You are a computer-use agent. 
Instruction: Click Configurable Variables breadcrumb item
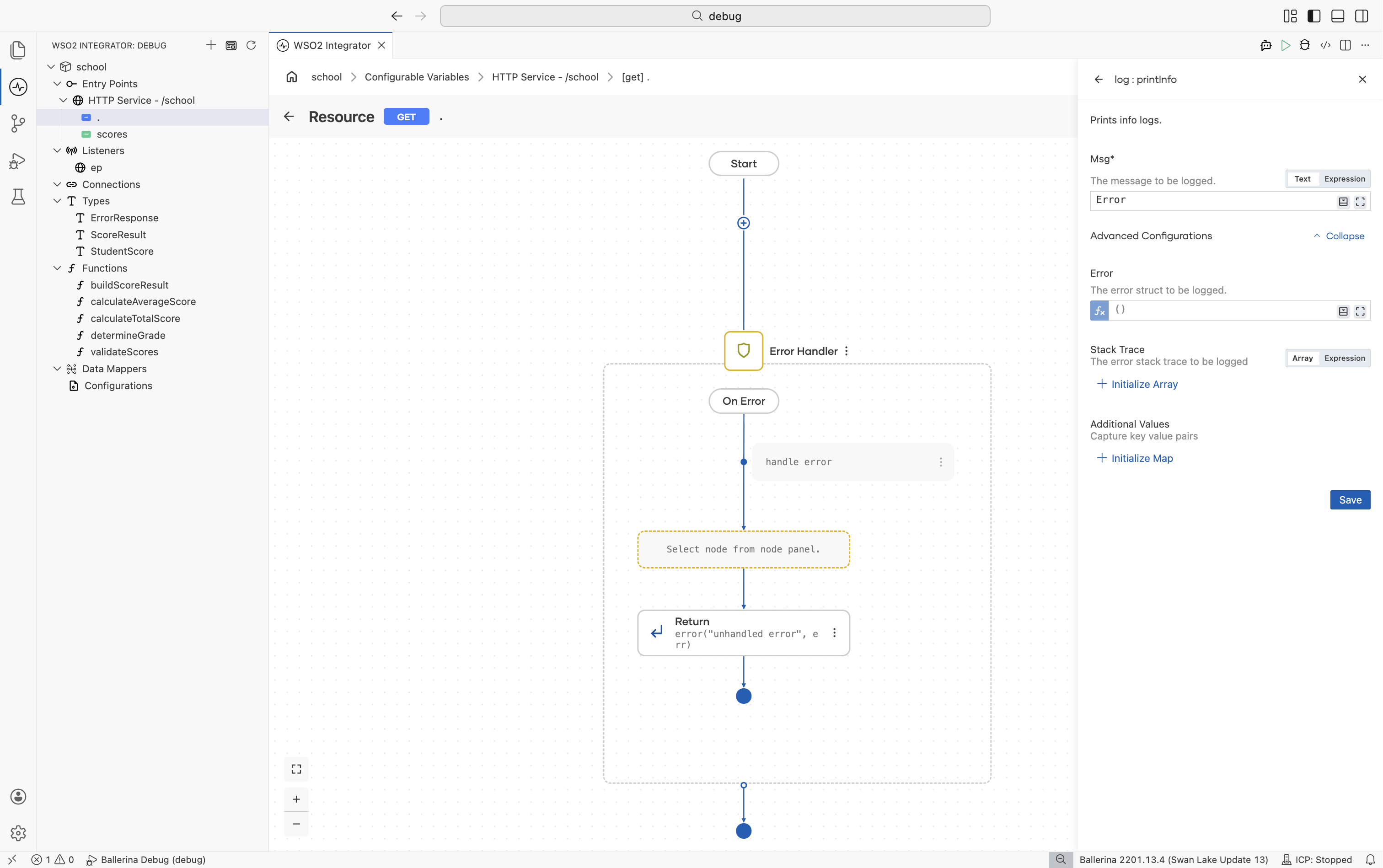pos(417,77)
